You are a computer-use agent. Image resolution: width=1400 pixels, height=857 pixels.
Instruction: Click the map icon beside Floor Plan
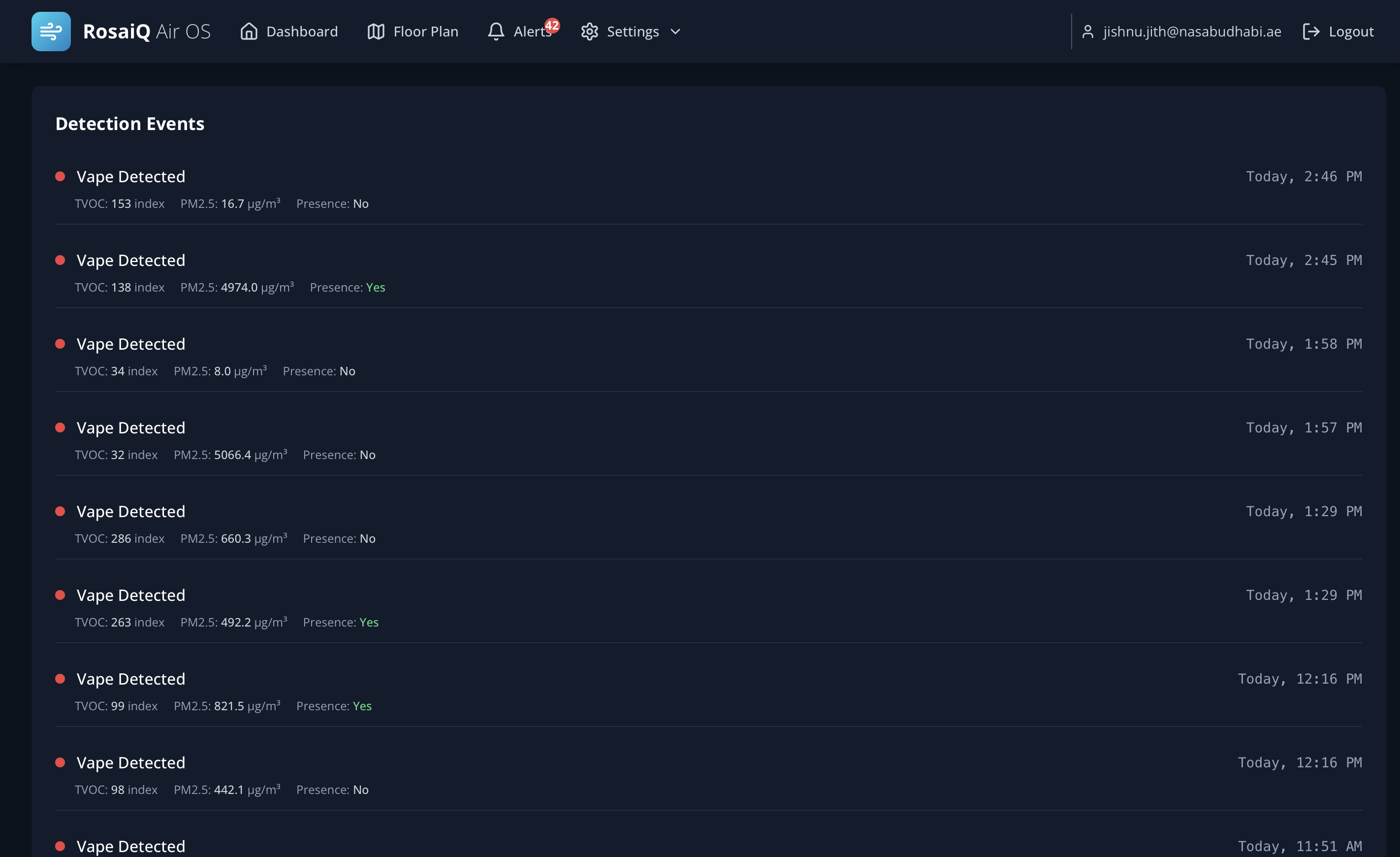tap(375, 31)
